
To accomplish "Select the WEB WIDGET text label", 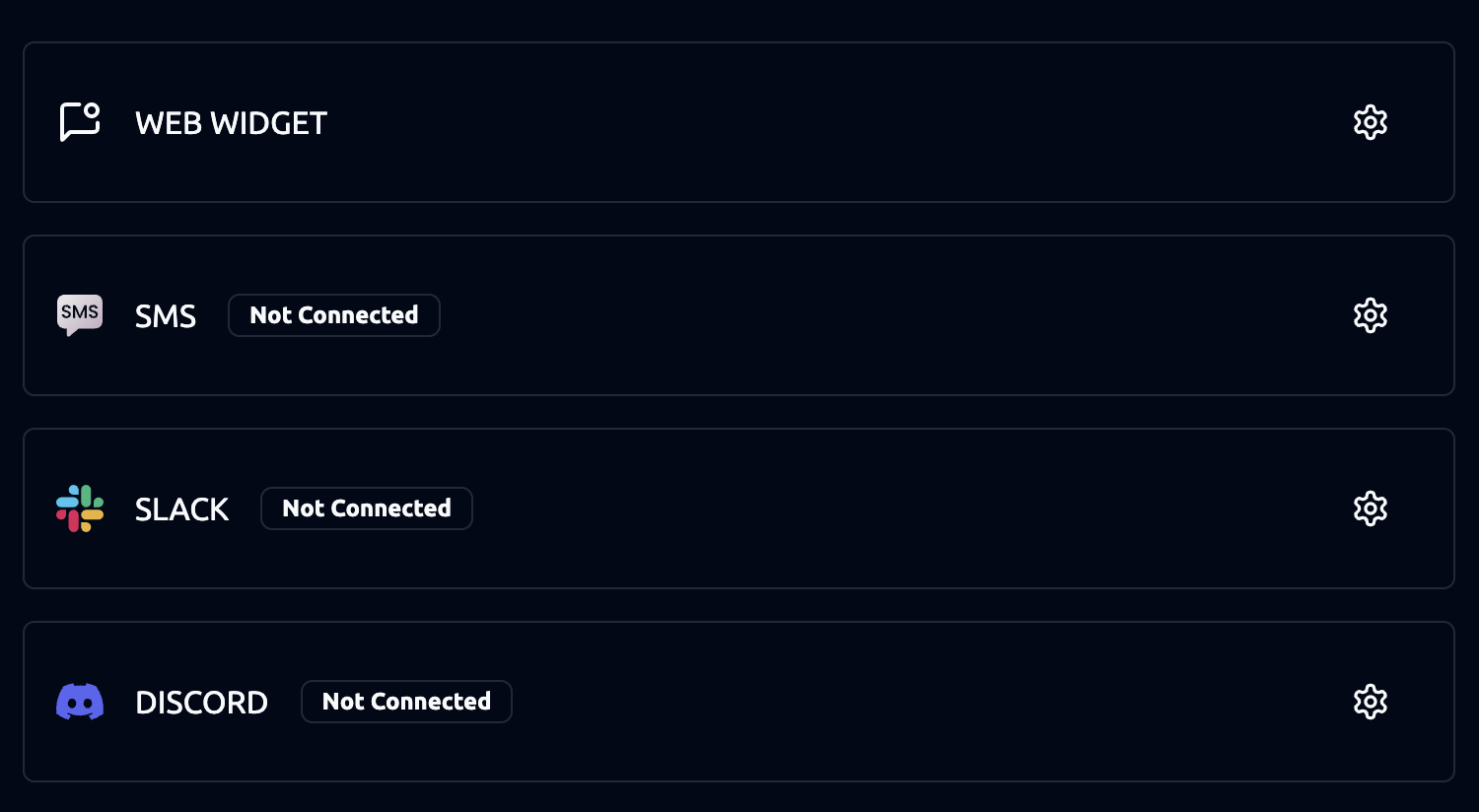I will [231, 123].
